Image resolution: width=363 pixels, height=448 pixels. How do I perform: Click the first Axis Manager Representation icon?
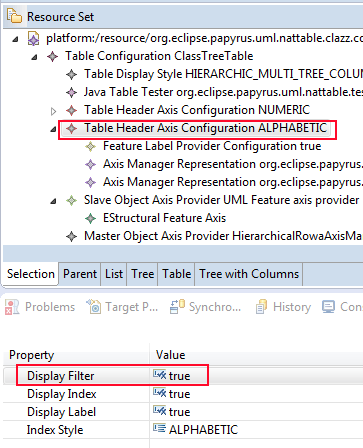(x=91, y=164)
